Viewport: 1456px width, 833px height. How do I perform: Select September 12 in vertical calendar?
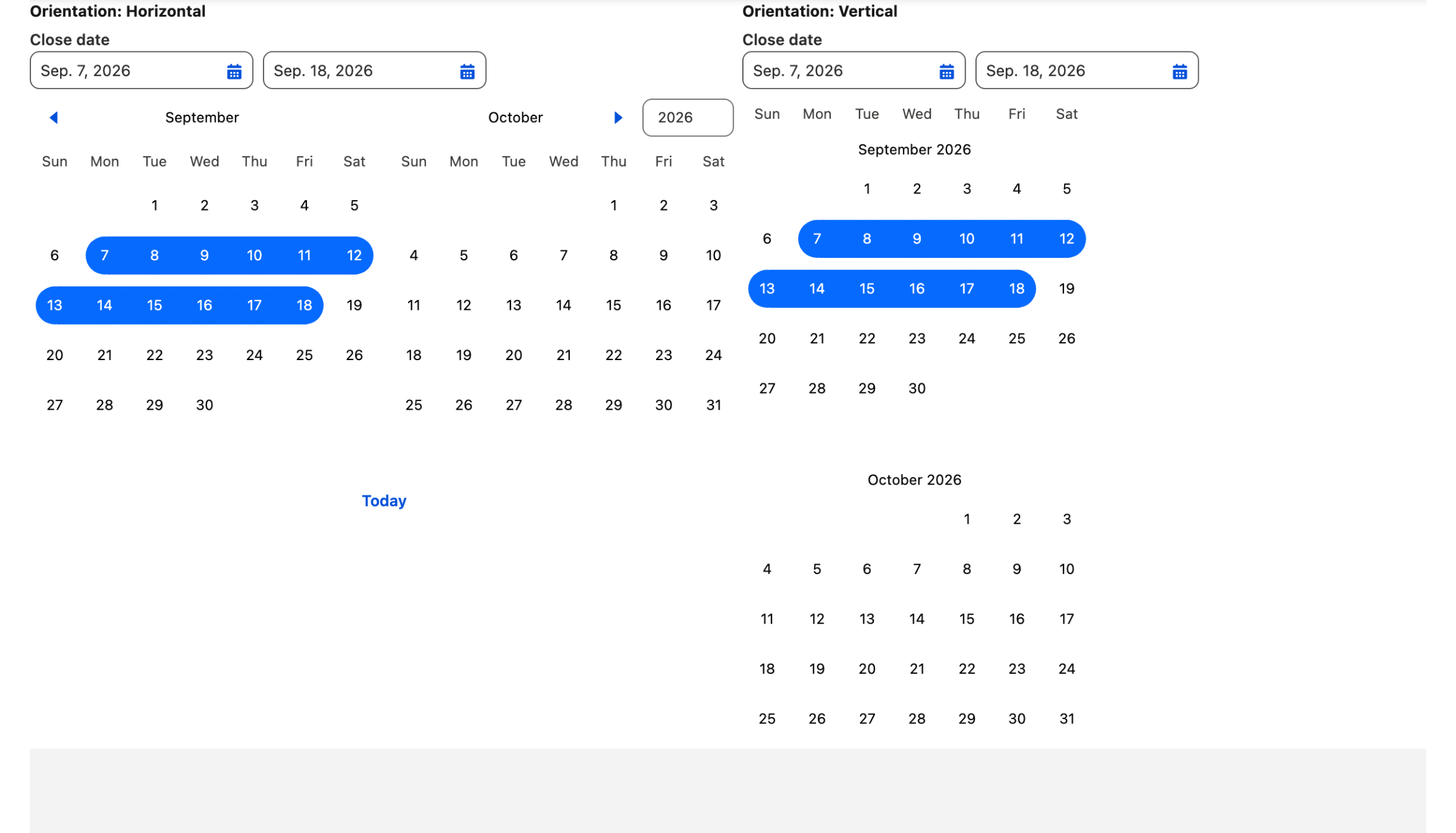point(1067,239)
